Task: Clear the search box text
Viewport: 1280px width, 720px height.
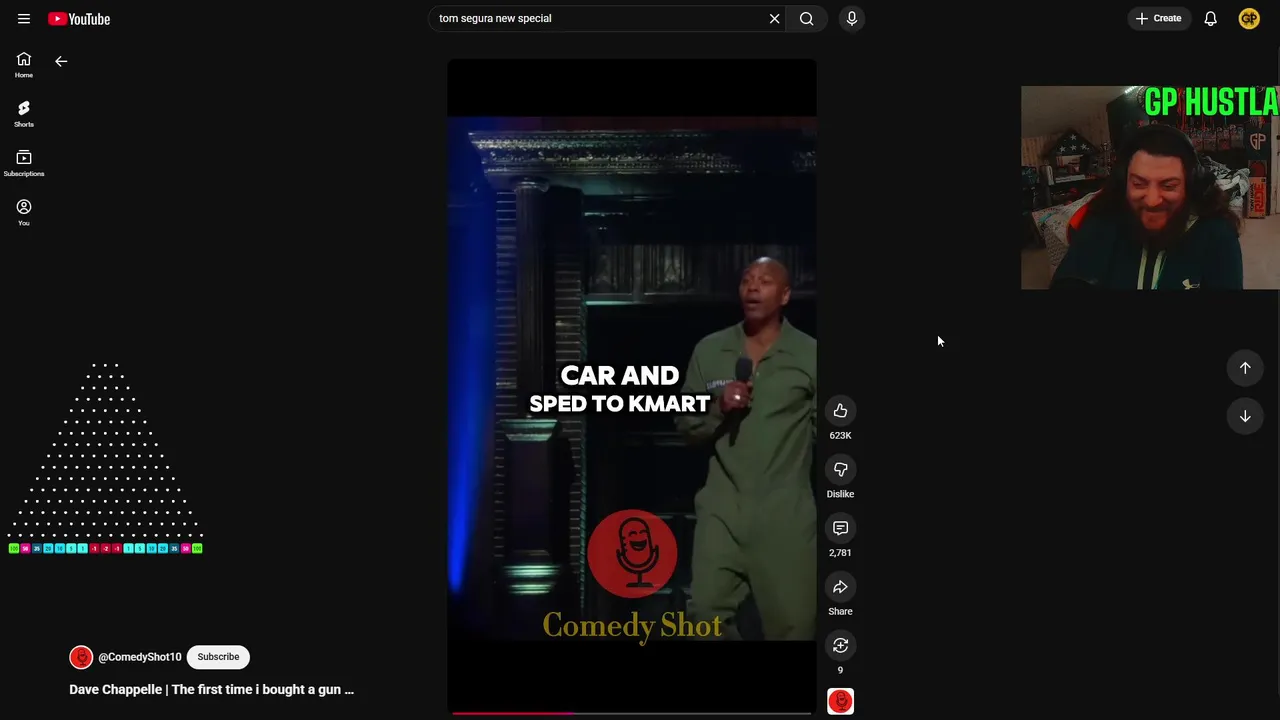Action: [774, 19]
